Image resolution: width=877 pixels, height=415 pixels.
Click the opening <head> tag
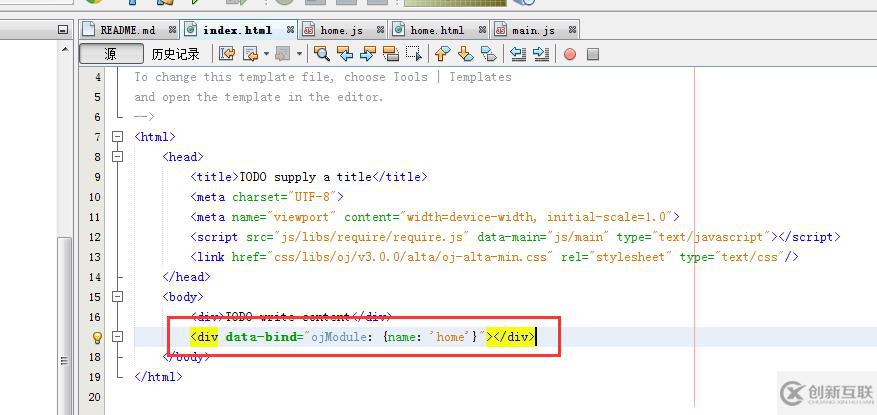[183, 157]
